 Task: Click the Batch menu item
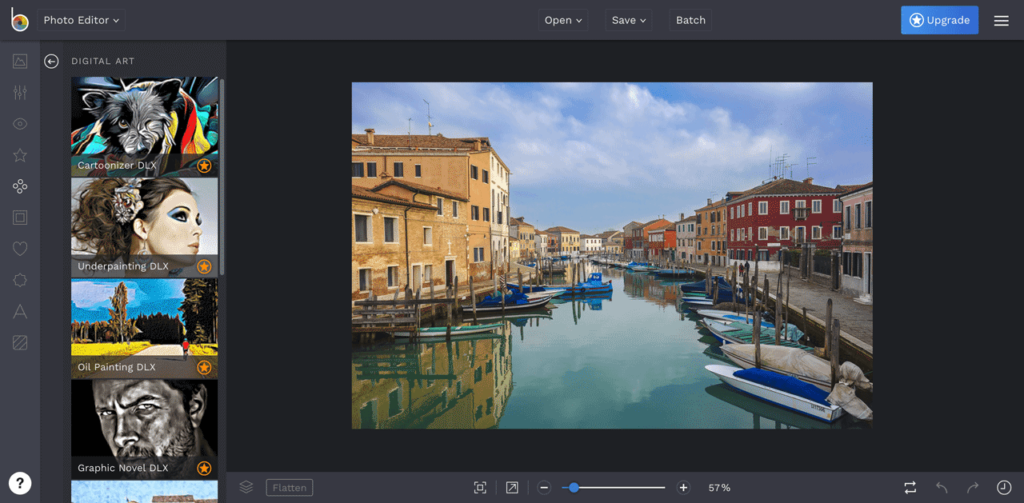click(690, 20)
